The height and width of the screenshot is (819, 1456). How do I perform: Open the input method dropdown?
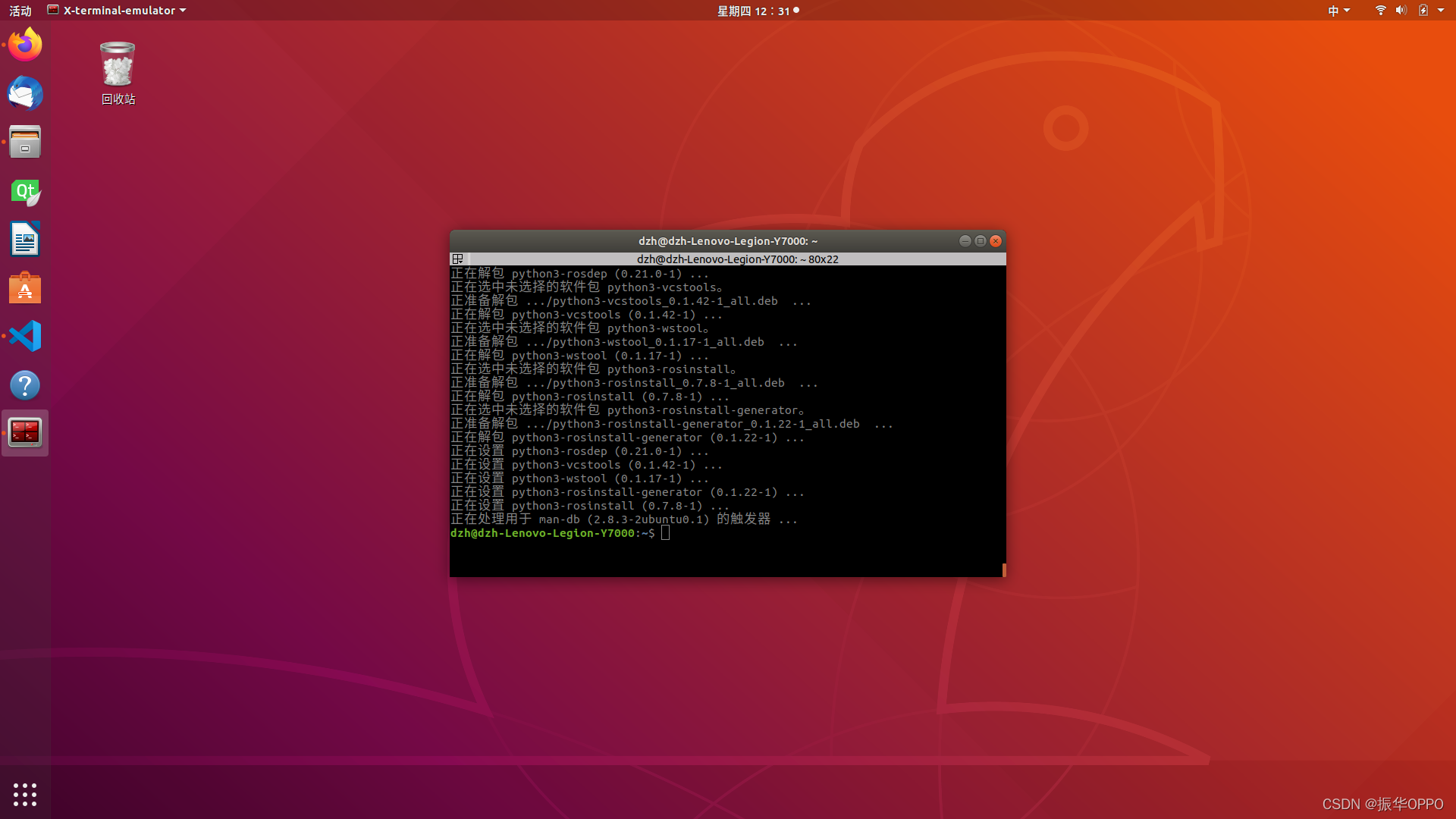click(x=1338, y=11)
